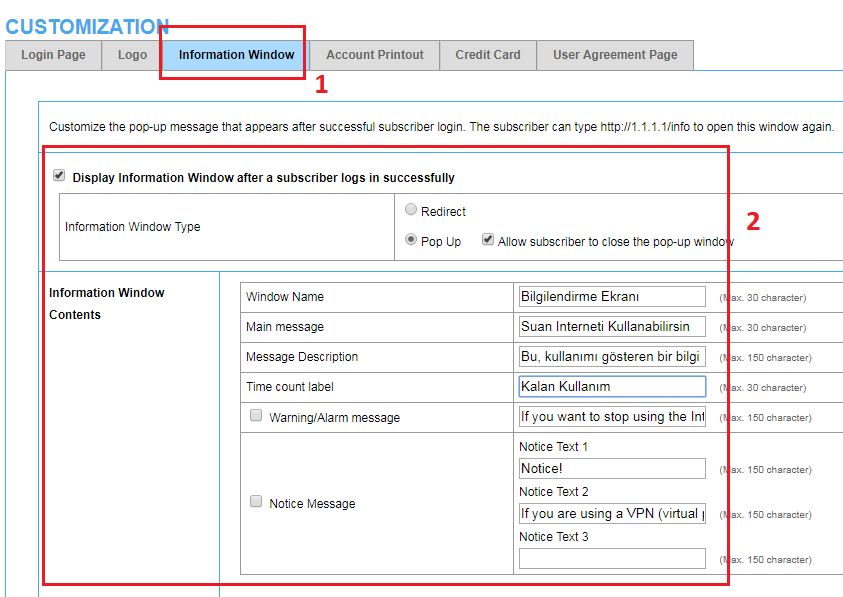Select the Redirect radio button
The height and width of the screenshot is (597, 843).
click(x=411, y=210)
